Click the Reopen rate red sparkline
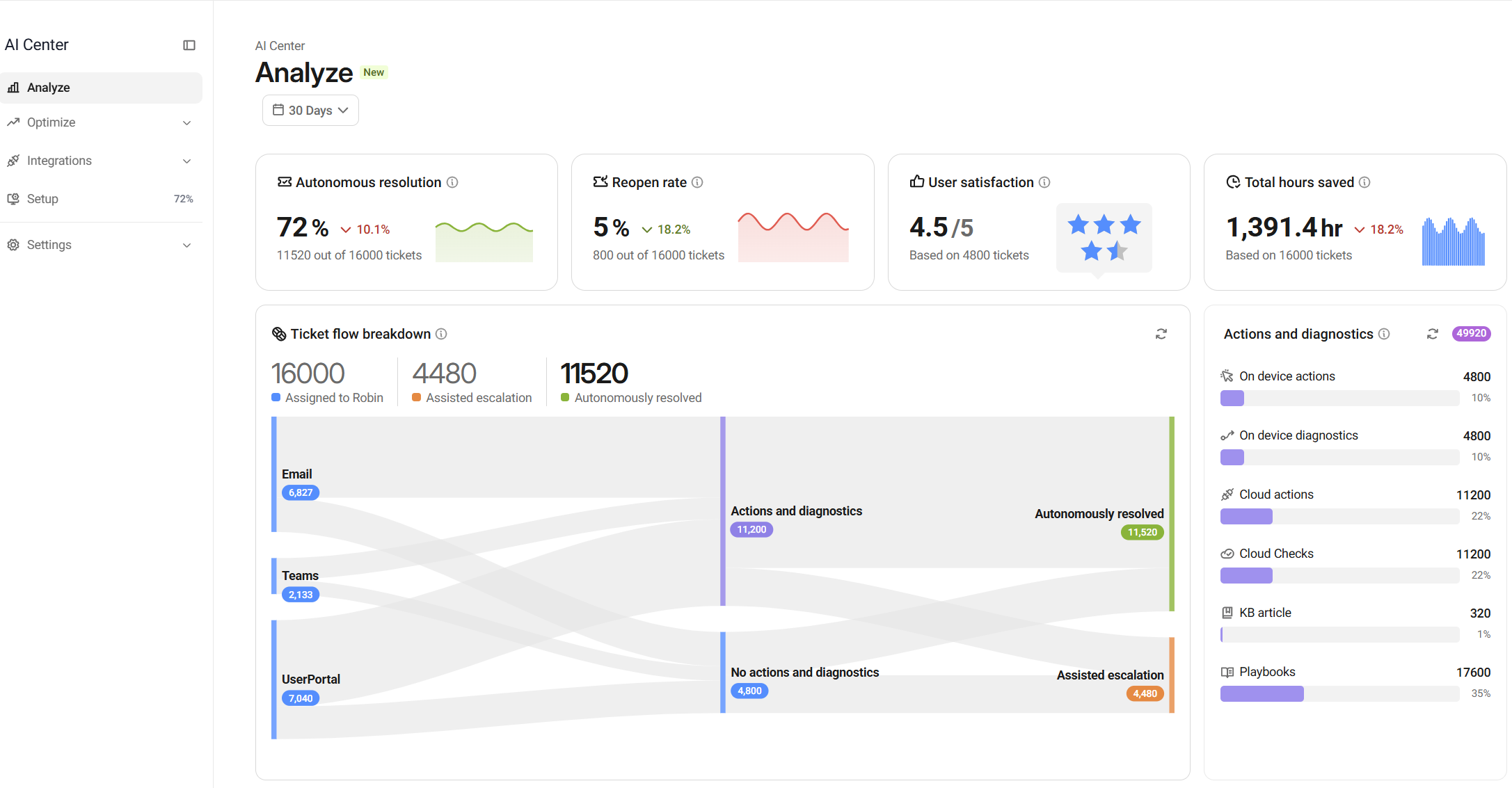The height and width of the screenshot is (788, 1512). point(793,237)
